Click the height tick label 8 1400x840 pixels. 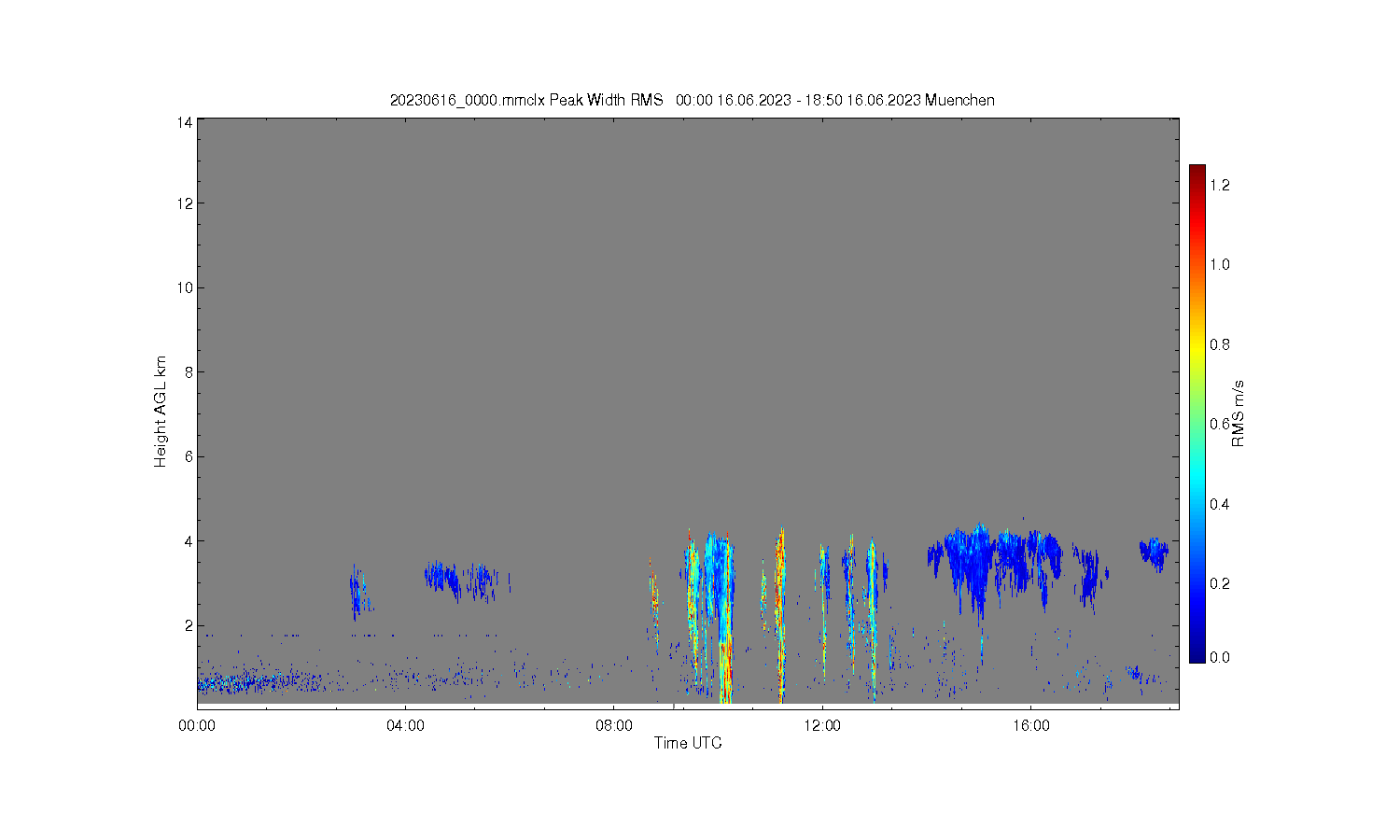[189, 371]
